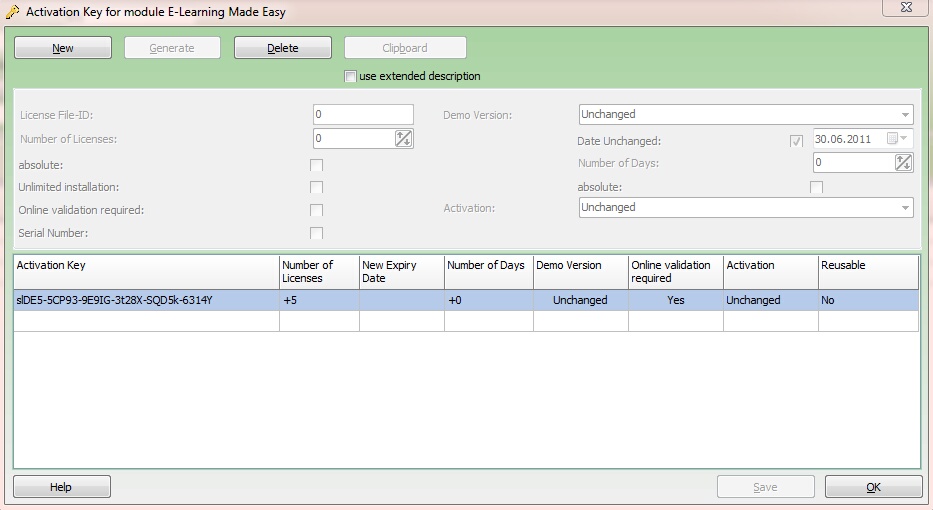The width and height of the screenshot is (933, 510).
Task: Toggle the Online validation required checkbox
Action: 316,210
